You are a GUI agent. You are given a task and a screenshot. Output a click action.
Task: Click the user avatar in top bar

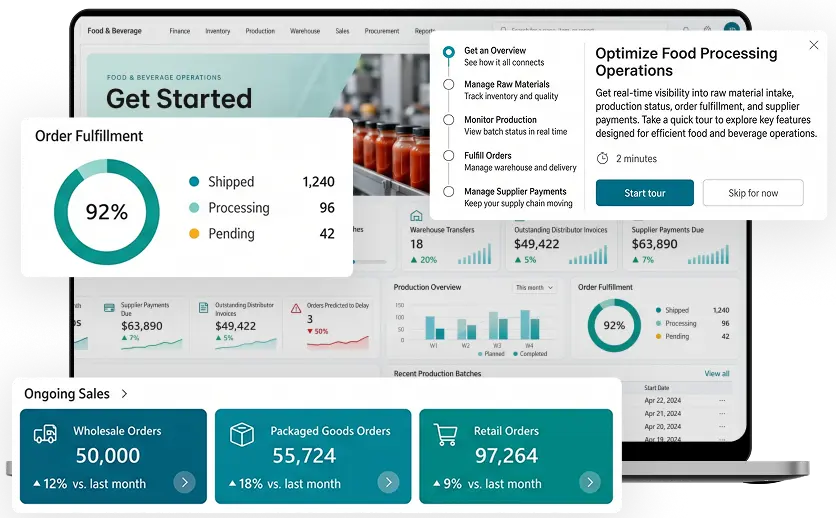click(732, 29)
